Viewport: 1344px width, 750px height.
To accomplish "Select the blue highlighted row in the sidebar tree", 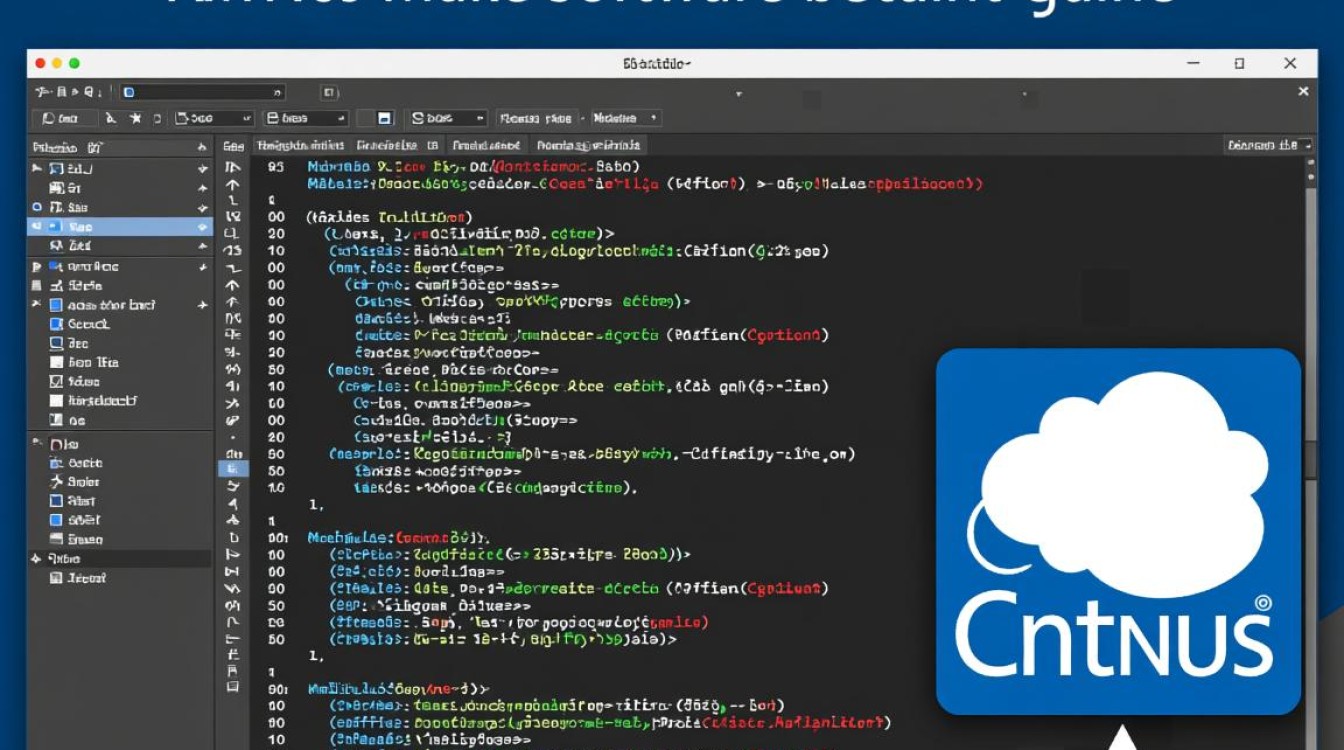I will pos(120,227).
